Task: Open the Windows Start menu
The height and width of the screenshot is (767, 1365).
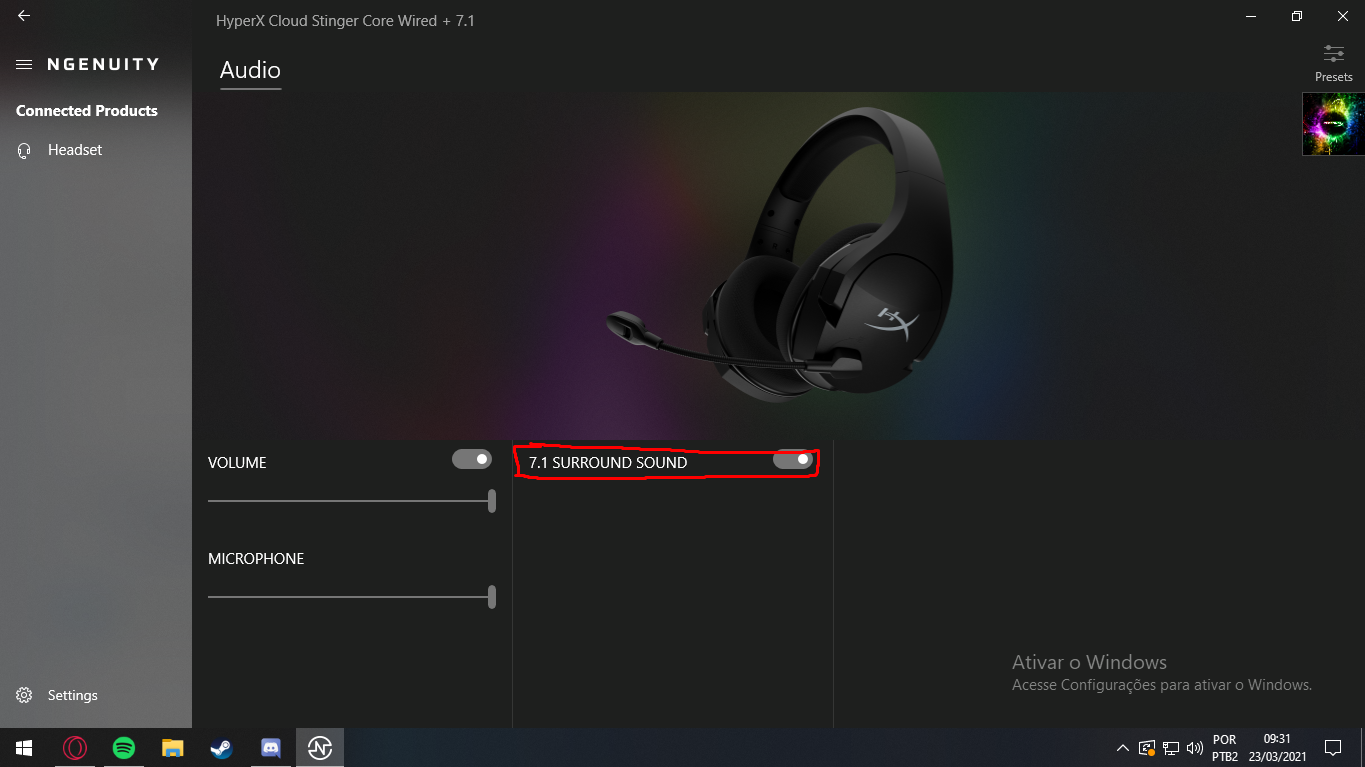Action: coord(24,748)
